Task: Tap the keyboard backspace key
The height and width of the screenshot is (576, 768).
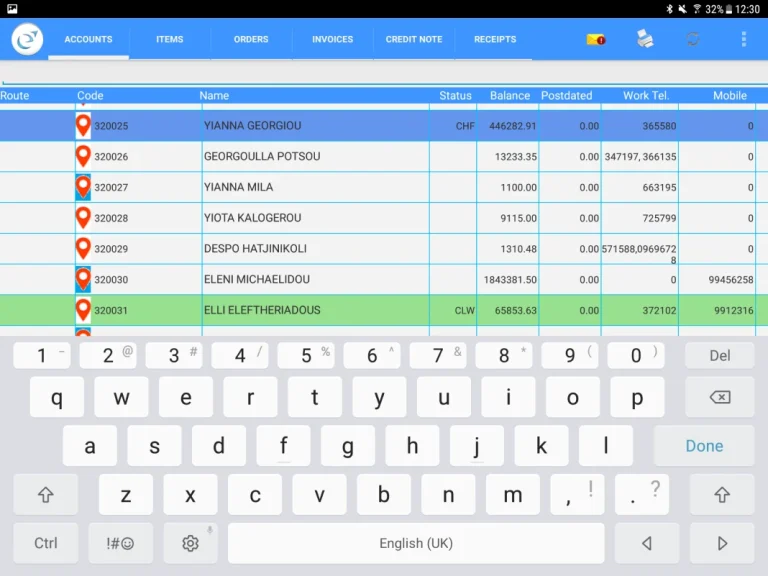Action: click(x=720, y=397)
